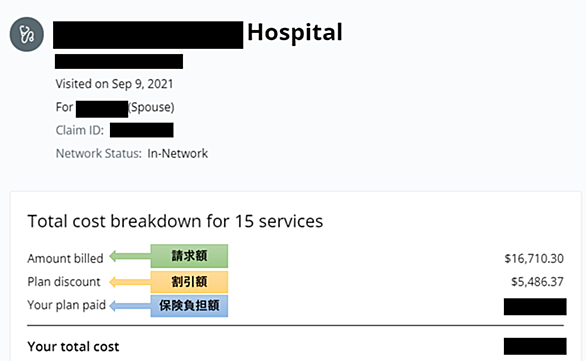Click the blue arrow pointing to Your plan paid
The width and height of the screenshot is (586, 361).
coord(130,306)
